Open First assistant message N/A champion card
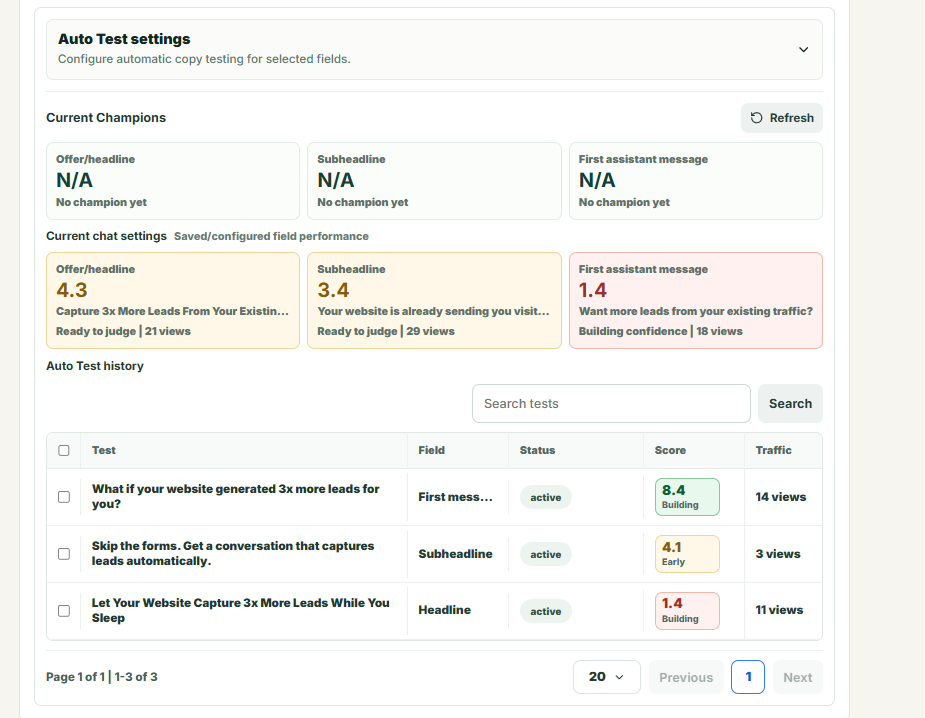925x718 pixels. coord(696,181)
